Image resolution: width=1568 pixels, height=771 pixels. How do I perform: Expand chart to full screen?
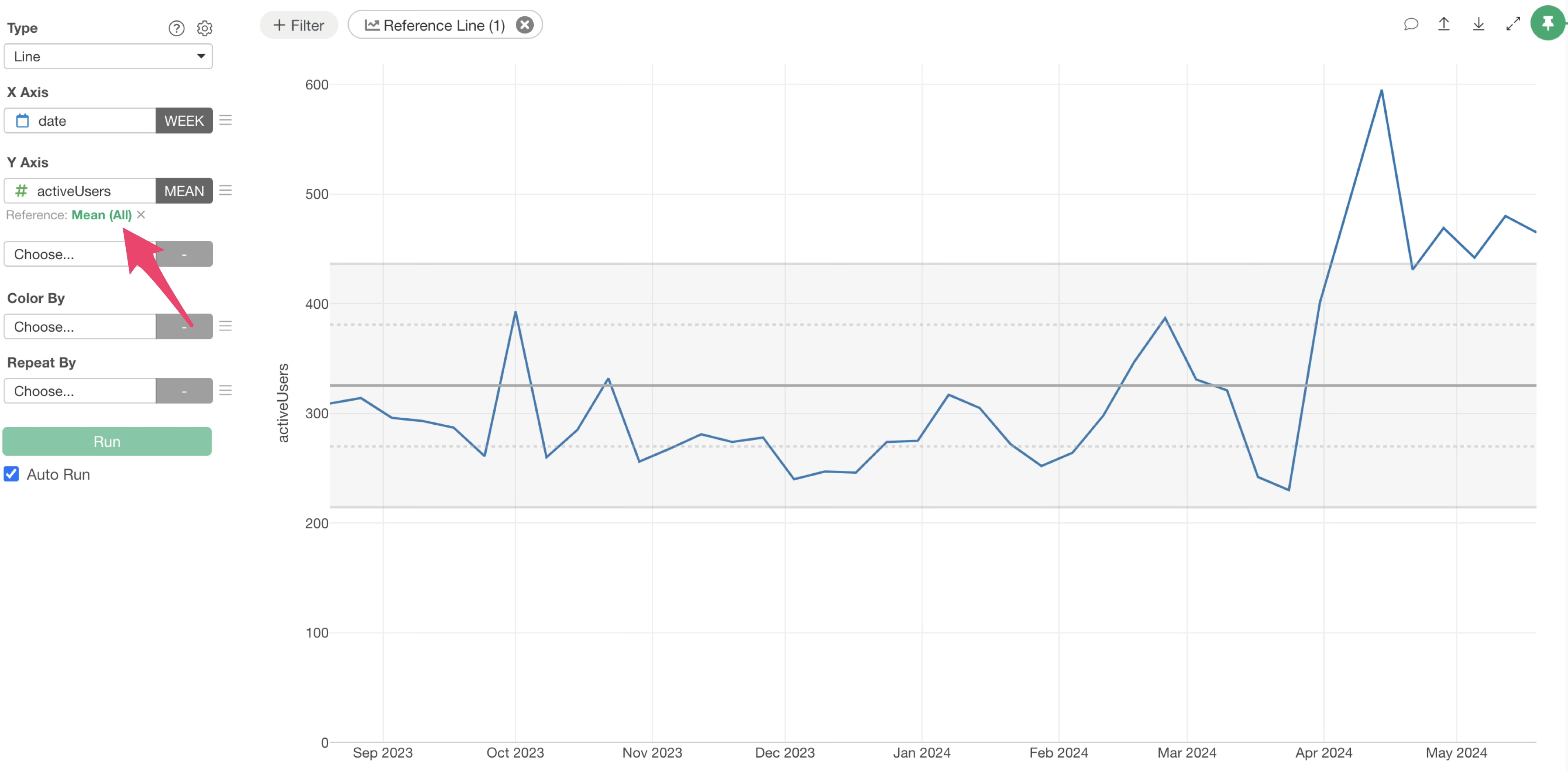coord(1512,25)
